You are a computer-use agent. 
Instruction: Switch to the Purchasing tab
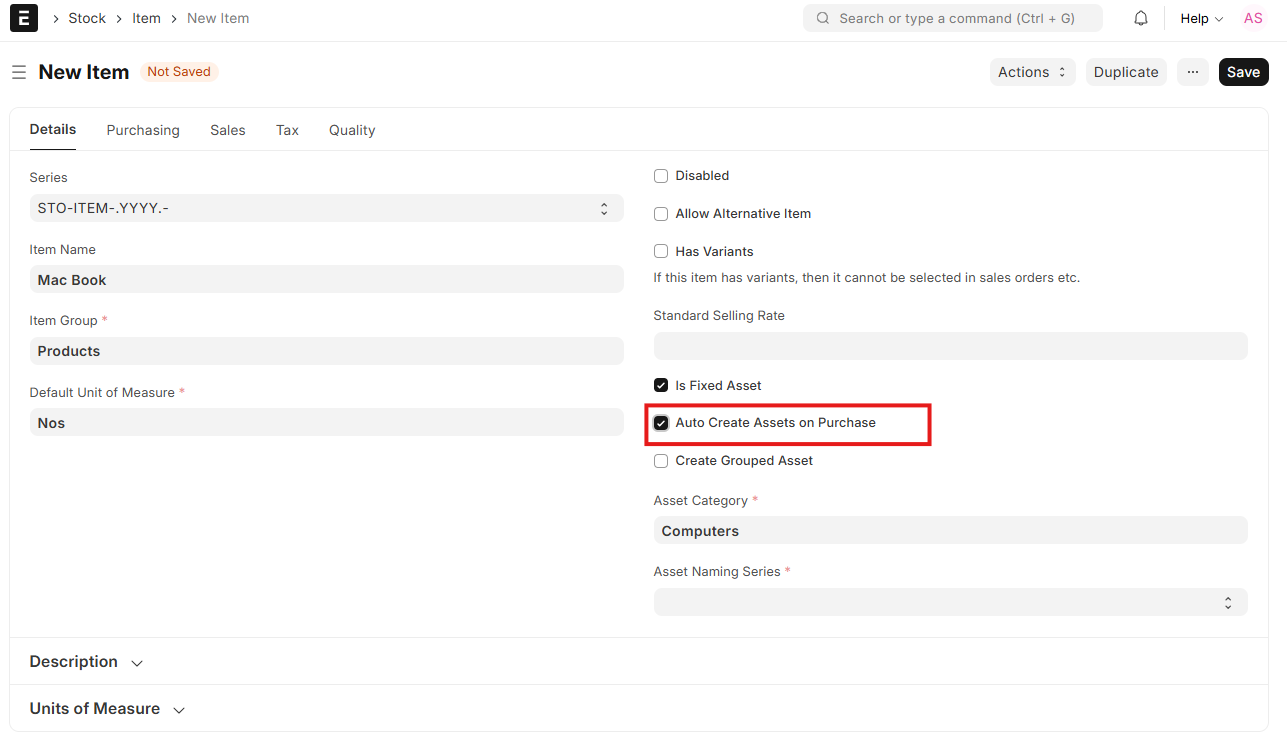[x=143, y=130]
